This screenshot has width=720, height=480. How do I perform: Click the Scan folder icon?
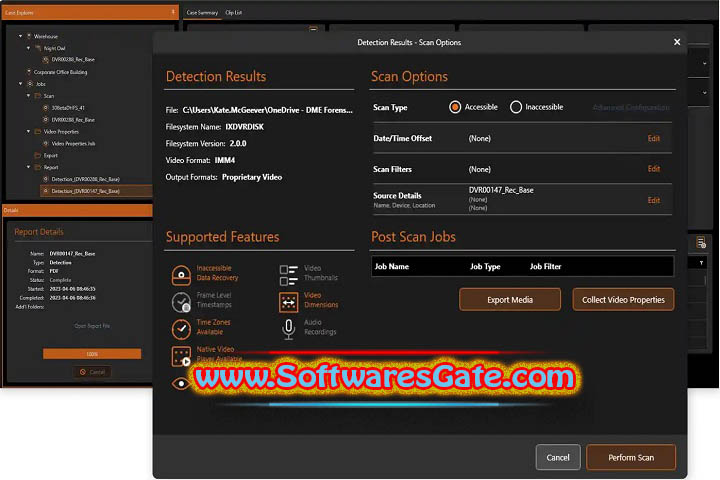pyautogui.click(x=38, y=96)
